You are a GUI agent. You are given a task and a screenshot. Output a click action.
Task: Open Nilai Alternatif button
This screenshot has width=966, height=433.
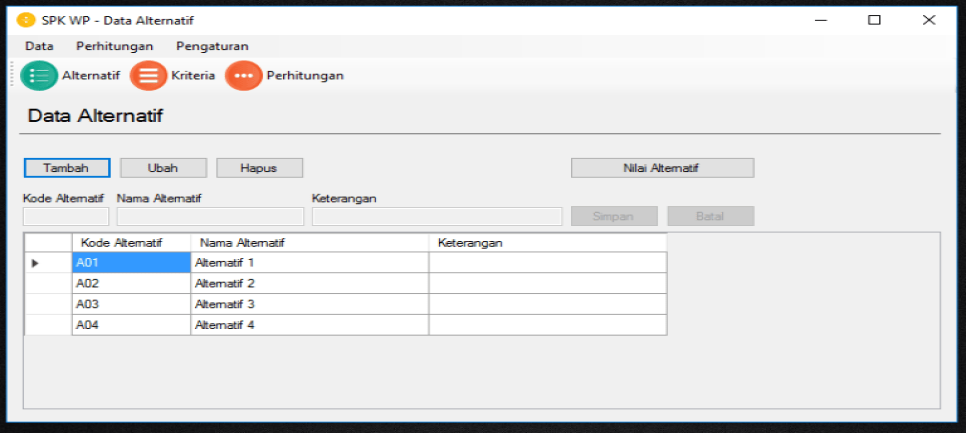point(662,168)
